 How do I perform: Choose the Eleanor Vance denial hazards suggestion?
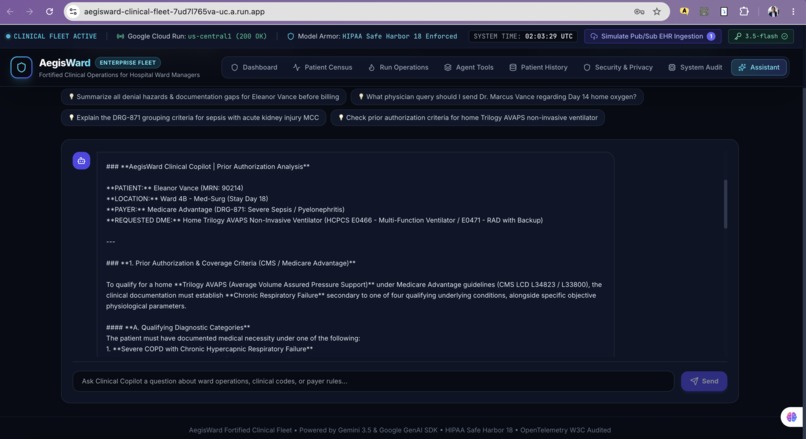pos(204,97)
